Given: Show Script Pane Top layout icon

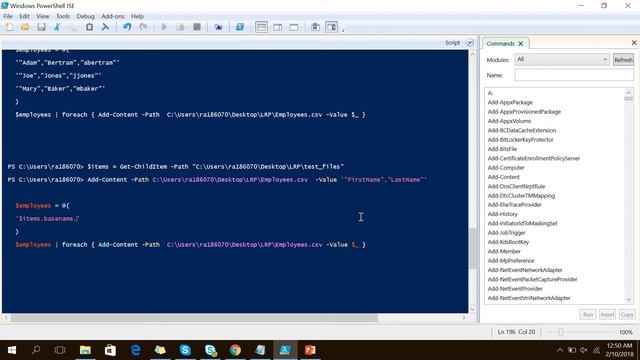Looking at the screenshot, I should (261, 27).
